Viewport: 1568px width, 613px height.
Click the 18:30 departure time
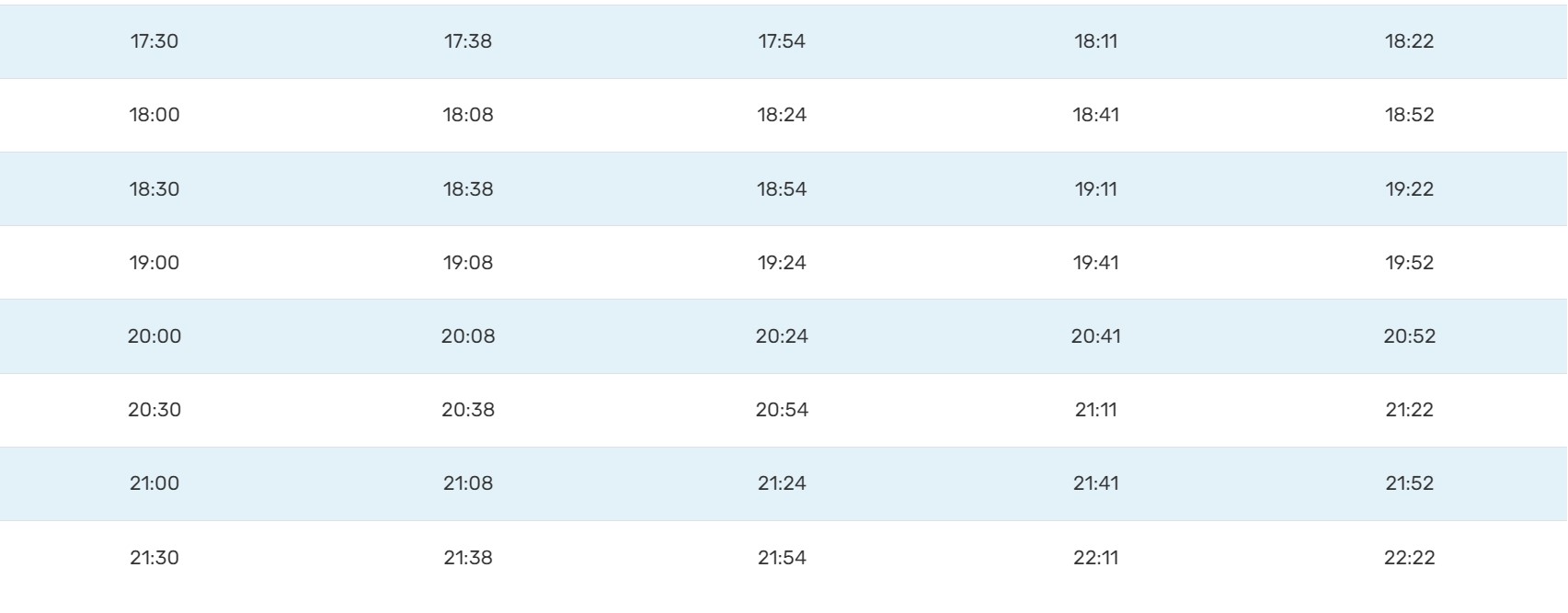pyautogui.click(x=155, y=189)
